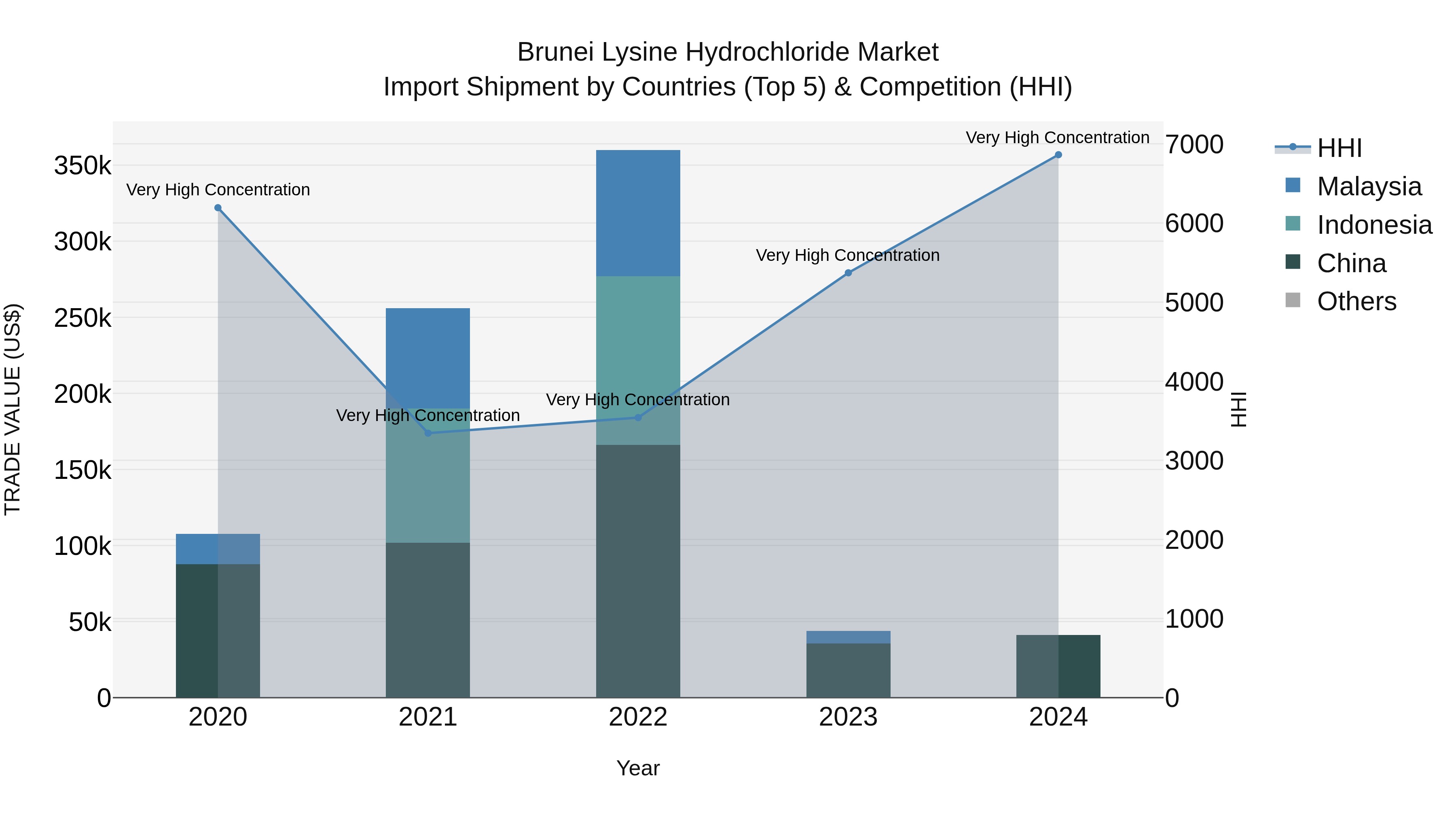Click the 6000 HHI axis tick

1194,224
